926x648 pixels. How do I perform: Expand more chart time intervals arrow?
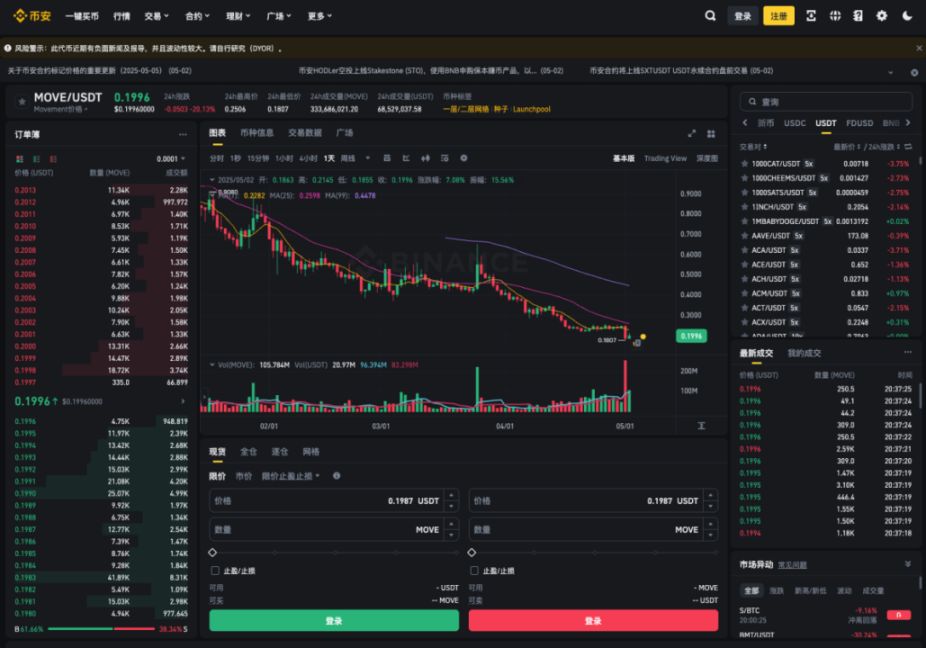pyautogui.click(x=367, y=158)
